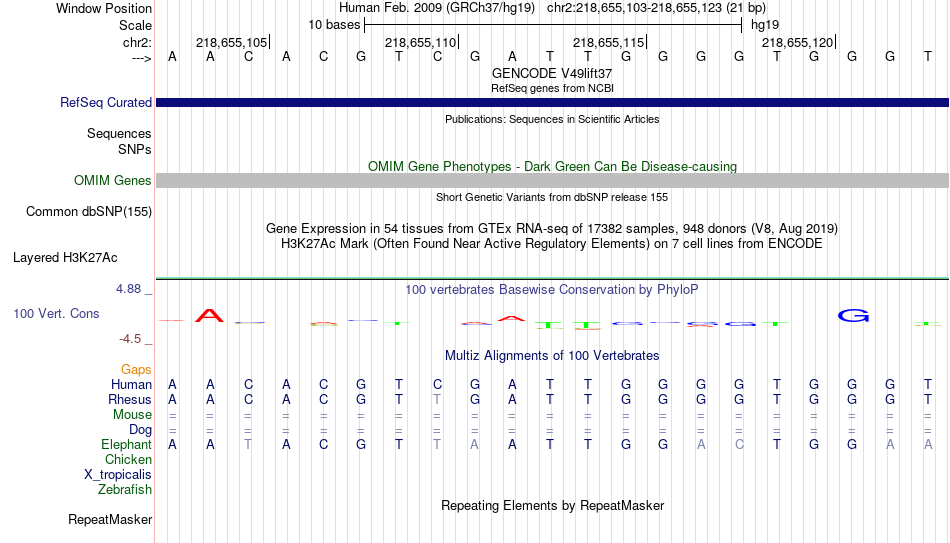Click the dark blue RefSeq Curated gene bar
Image resolution: width=950 pixels, height=543 pixels.
(552, 102)
